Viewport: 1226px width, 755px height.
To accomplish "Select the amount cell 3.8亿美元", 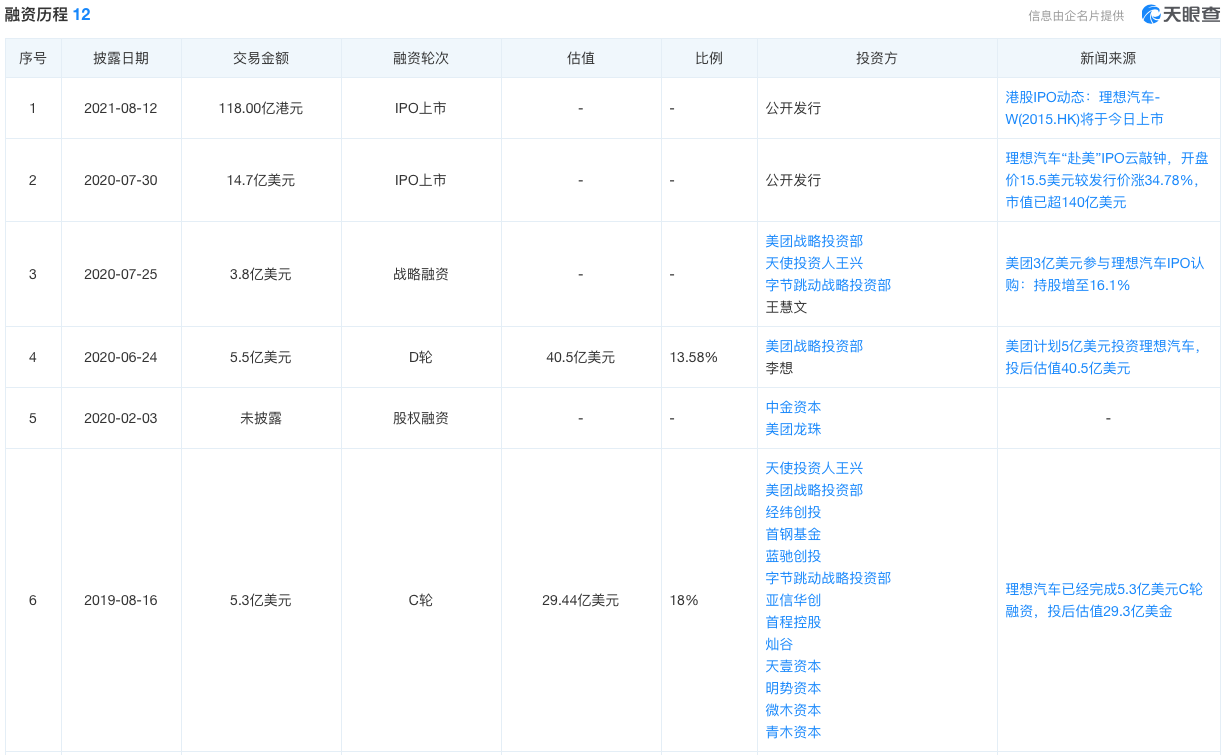I will [261, 274].
